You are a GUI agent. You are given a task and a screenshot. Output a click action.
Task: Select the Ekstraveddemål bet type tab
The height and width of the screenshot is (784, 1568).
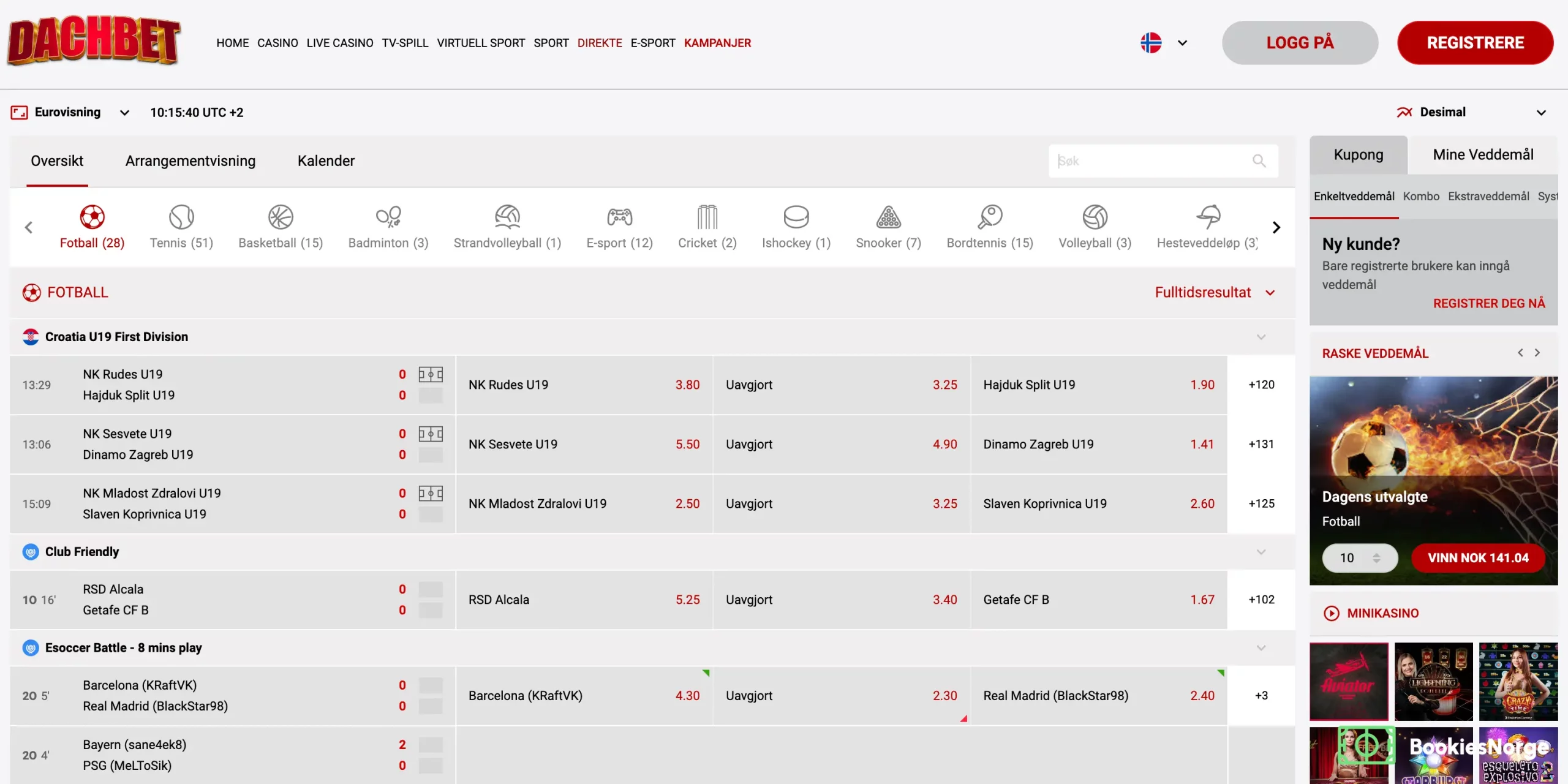point(1488,197)
